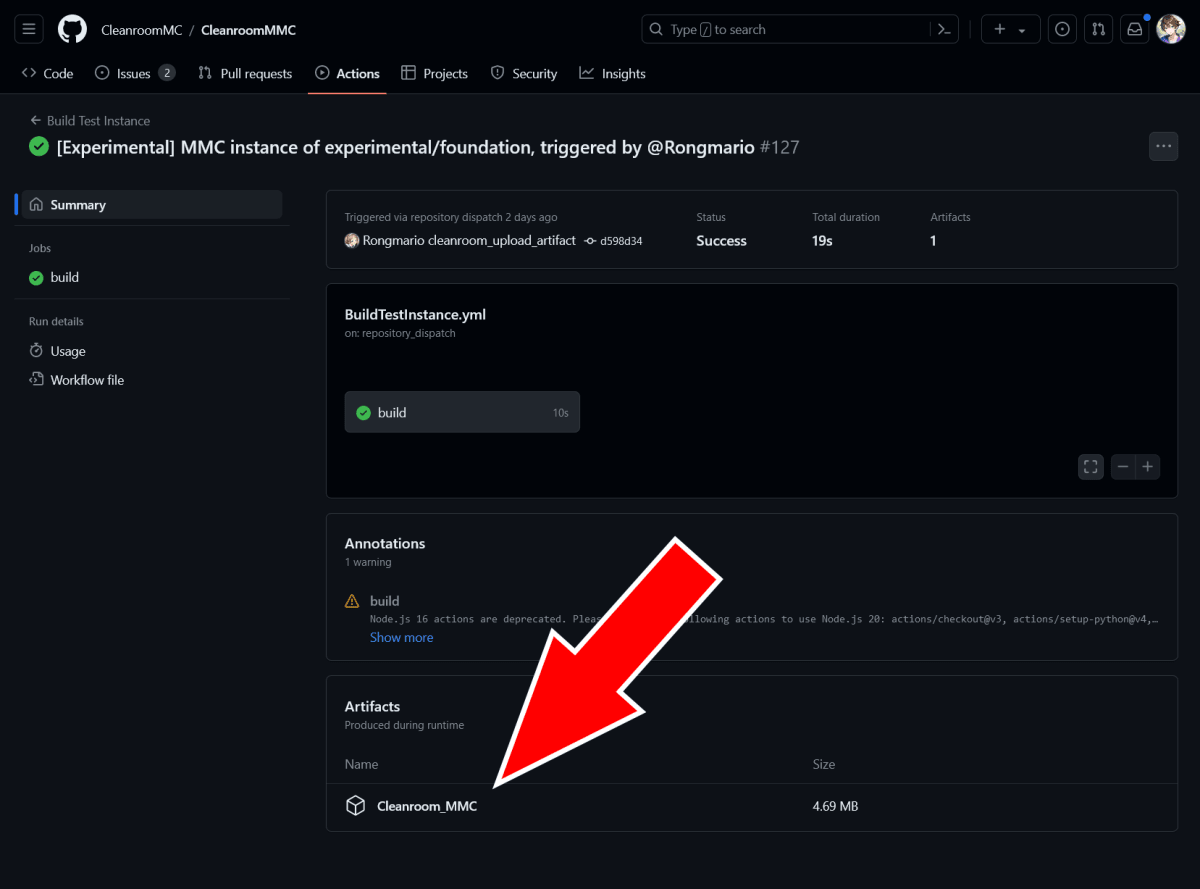Open the build annotation link
Screen dimensions: 1200x889
384,601
